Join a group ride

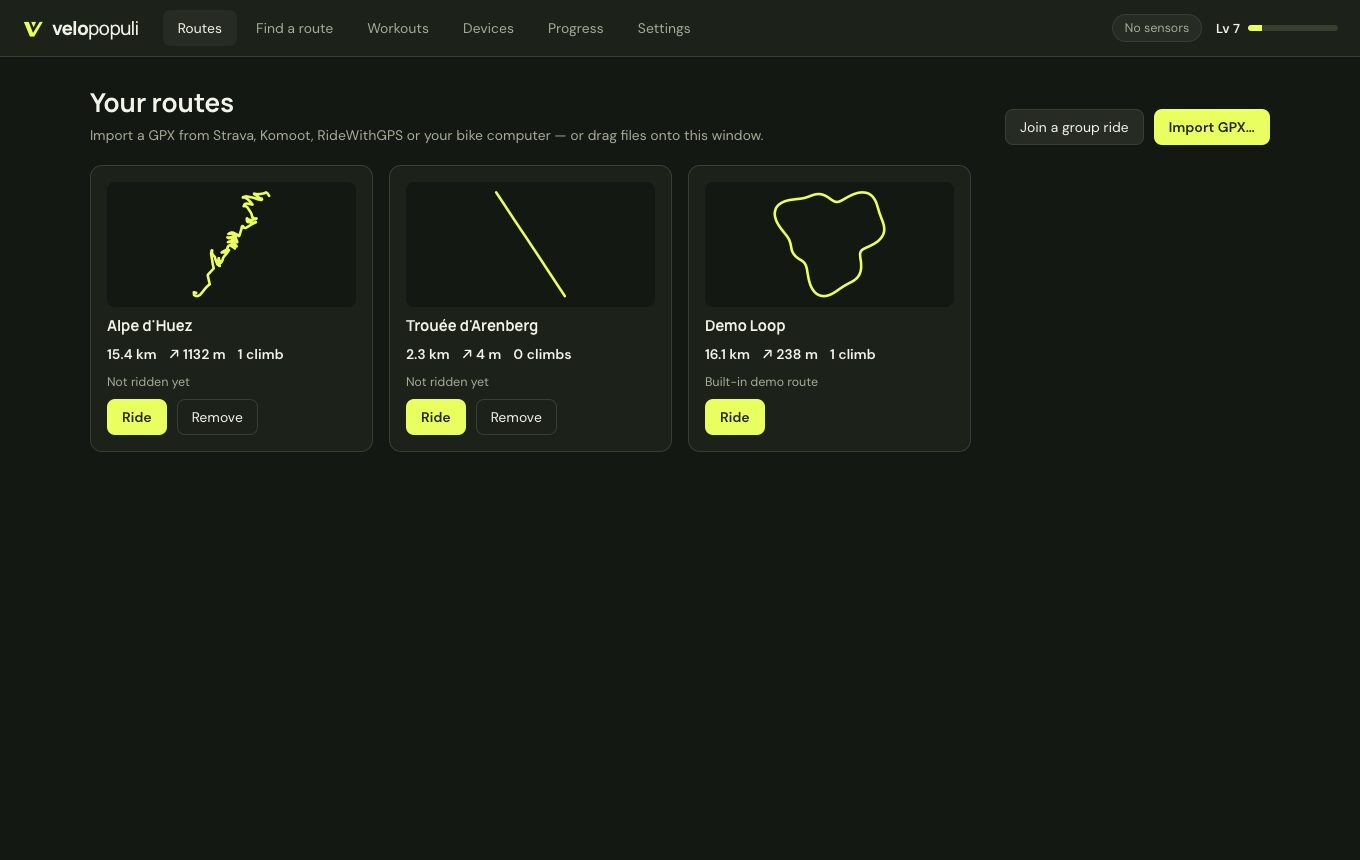1074,127
